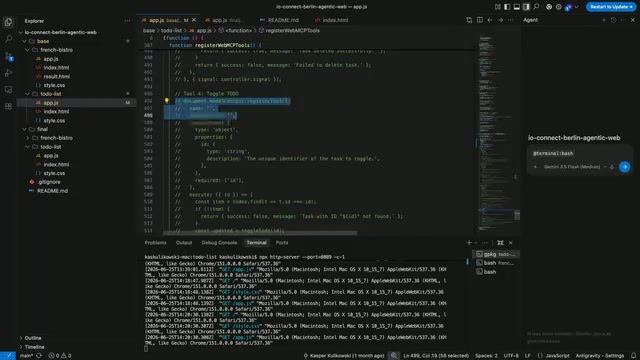Toggle the bottom panel visibility
Viewport: 640px width, 360px height.
click(x=517, y=7)
